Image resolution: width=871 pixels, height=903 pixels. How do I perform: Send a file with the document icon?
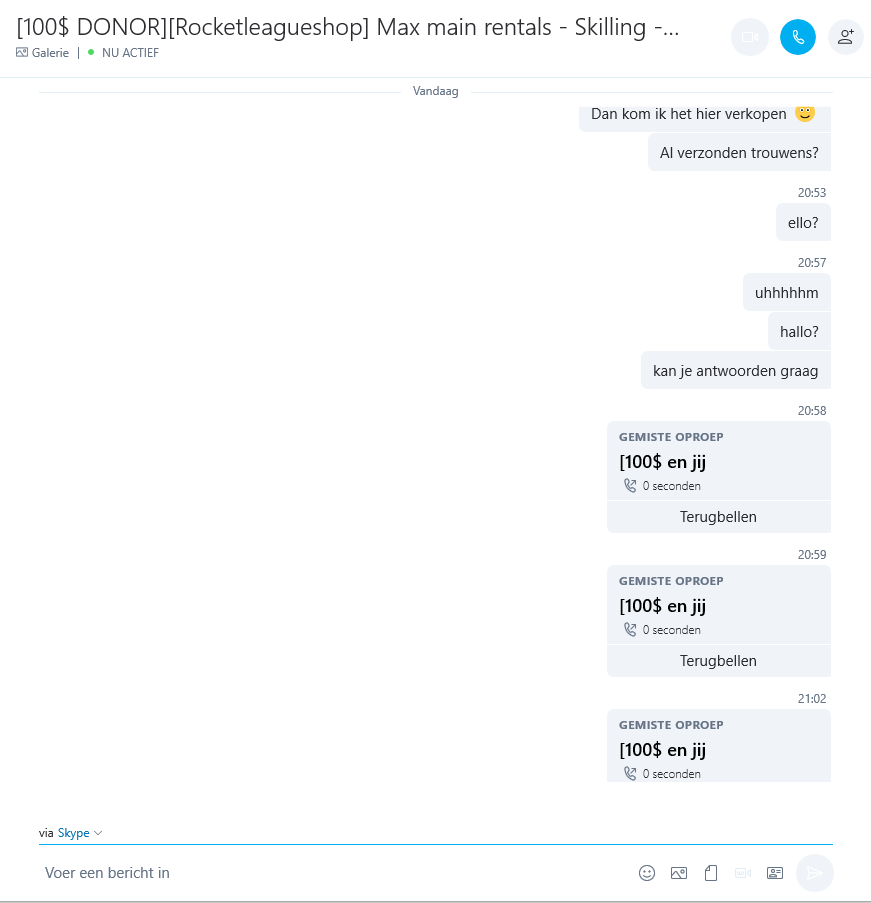click(711, 873)
